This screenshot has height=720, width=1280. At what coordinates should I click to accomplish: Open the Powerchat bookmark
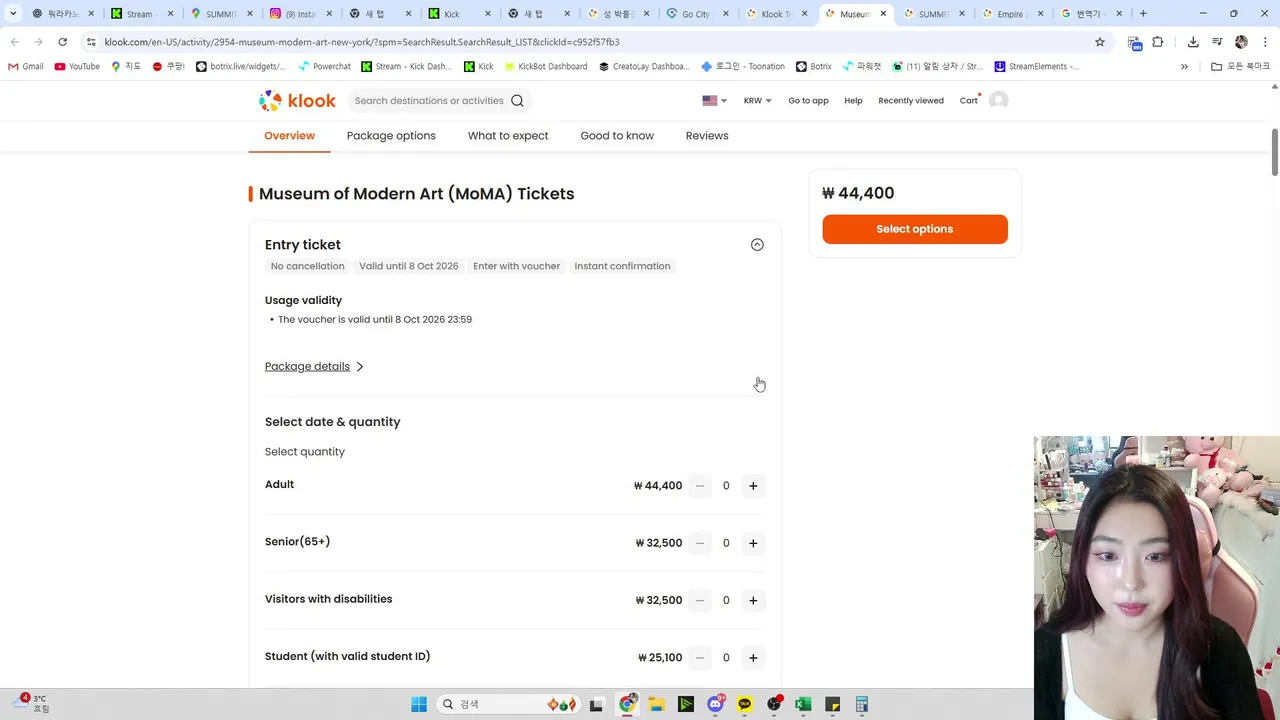(324, 66)
